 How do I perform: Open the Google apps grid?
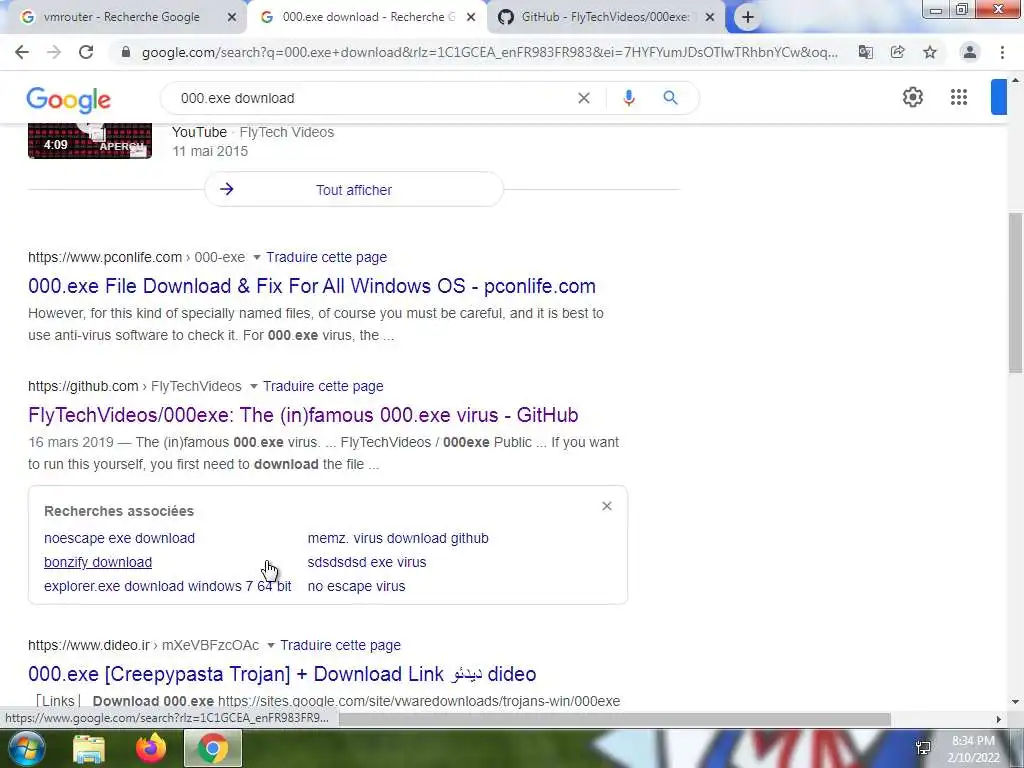point(959,97)
